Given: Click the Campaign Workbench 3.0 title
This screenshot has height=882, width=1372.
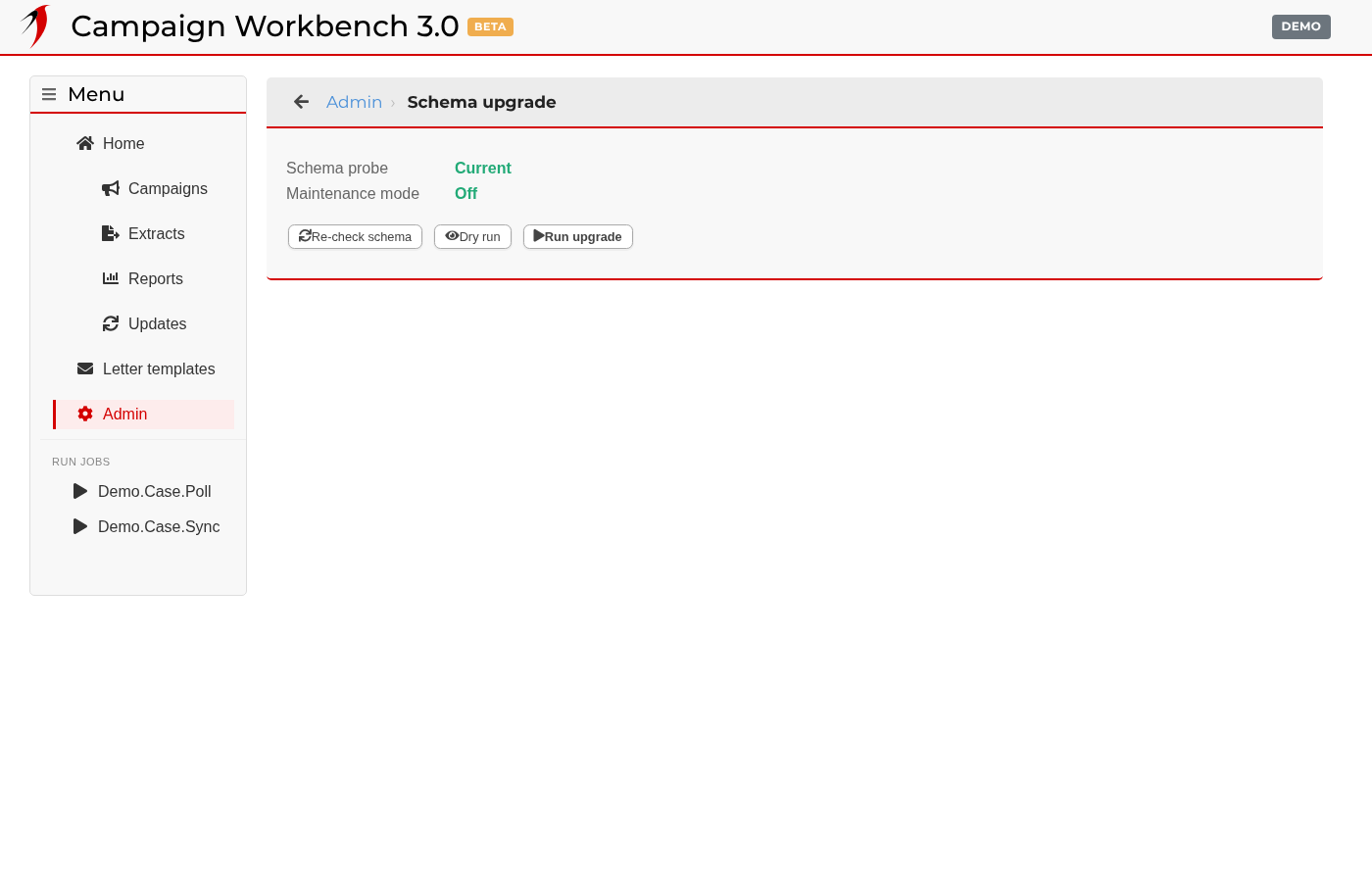Looking at the screenshot, I should coord(265,26).
